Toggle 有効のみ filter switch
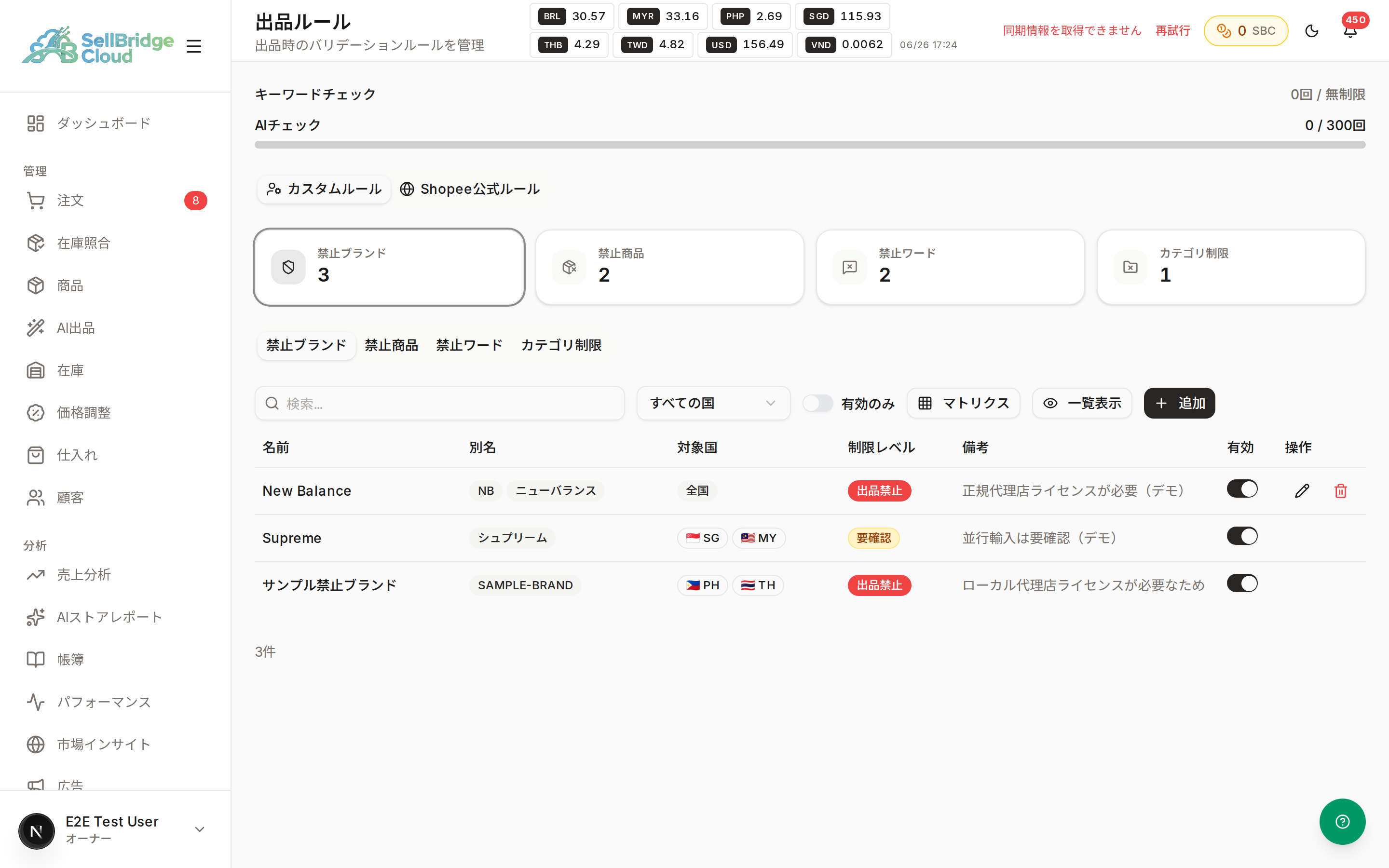 coord(817,403)
